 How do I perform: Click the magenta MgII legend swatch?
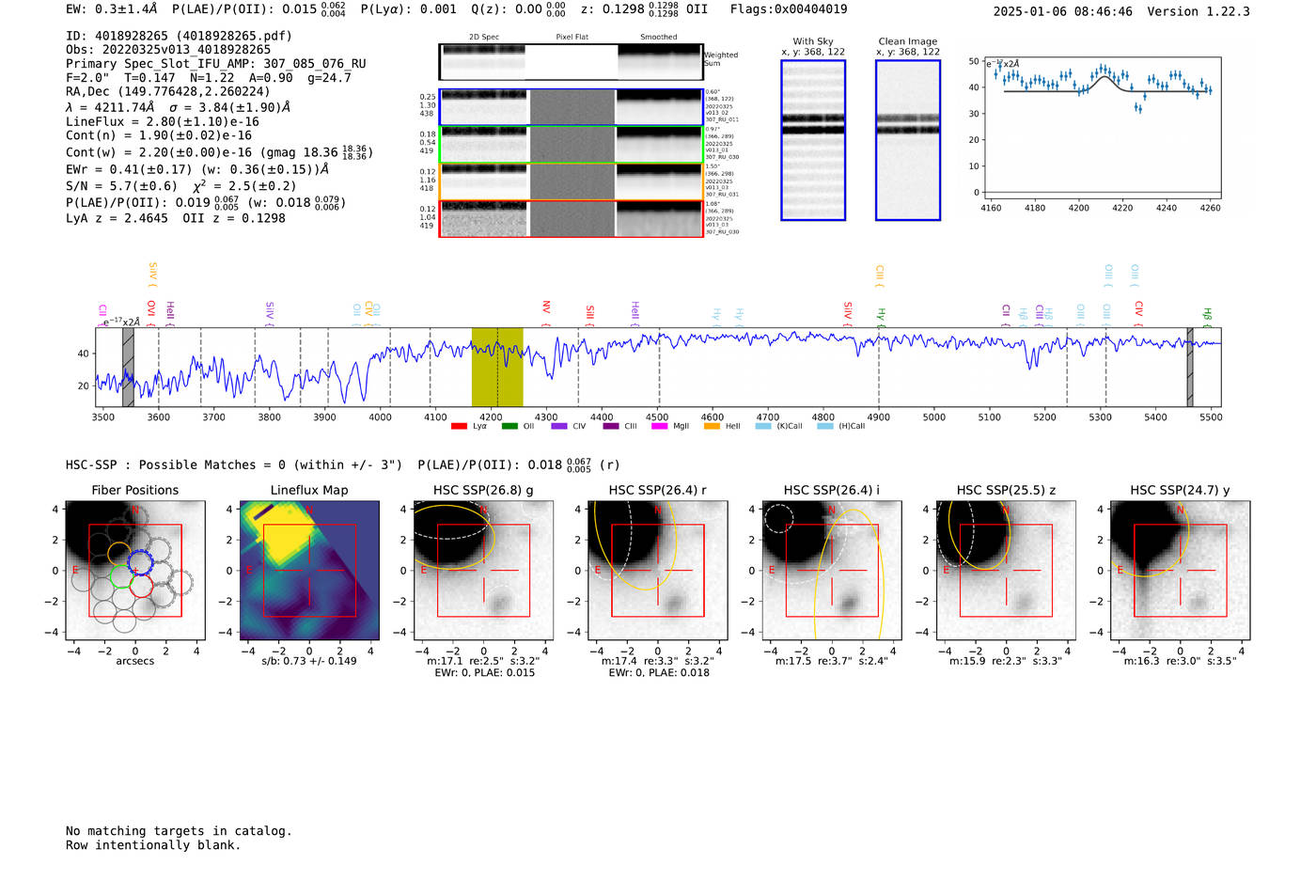click(x=659, y=427)
